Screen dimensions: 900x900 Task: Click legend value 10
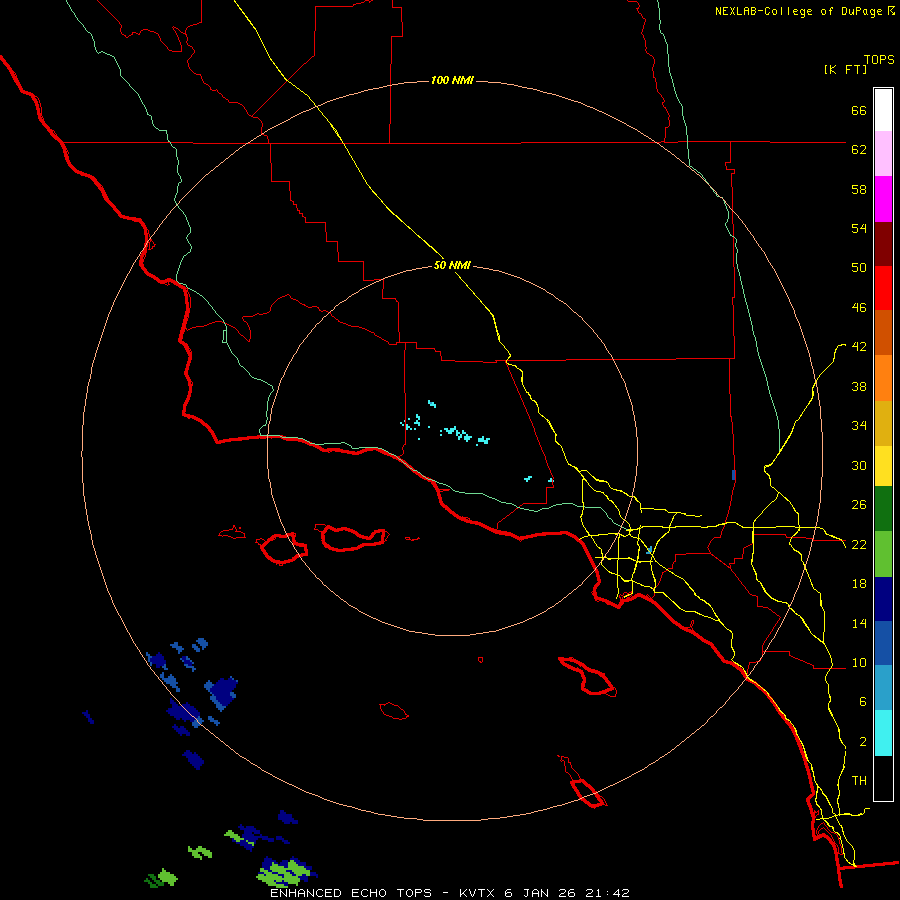coord(859,662)
